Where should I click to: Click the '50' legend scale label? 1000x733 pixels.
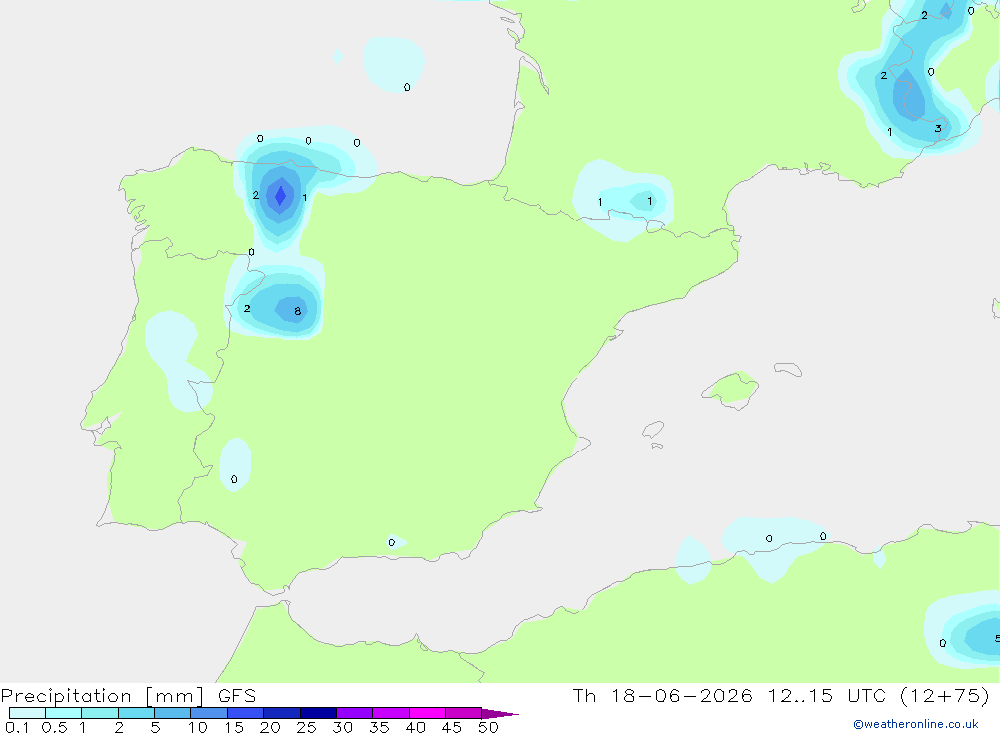point(488,727)
